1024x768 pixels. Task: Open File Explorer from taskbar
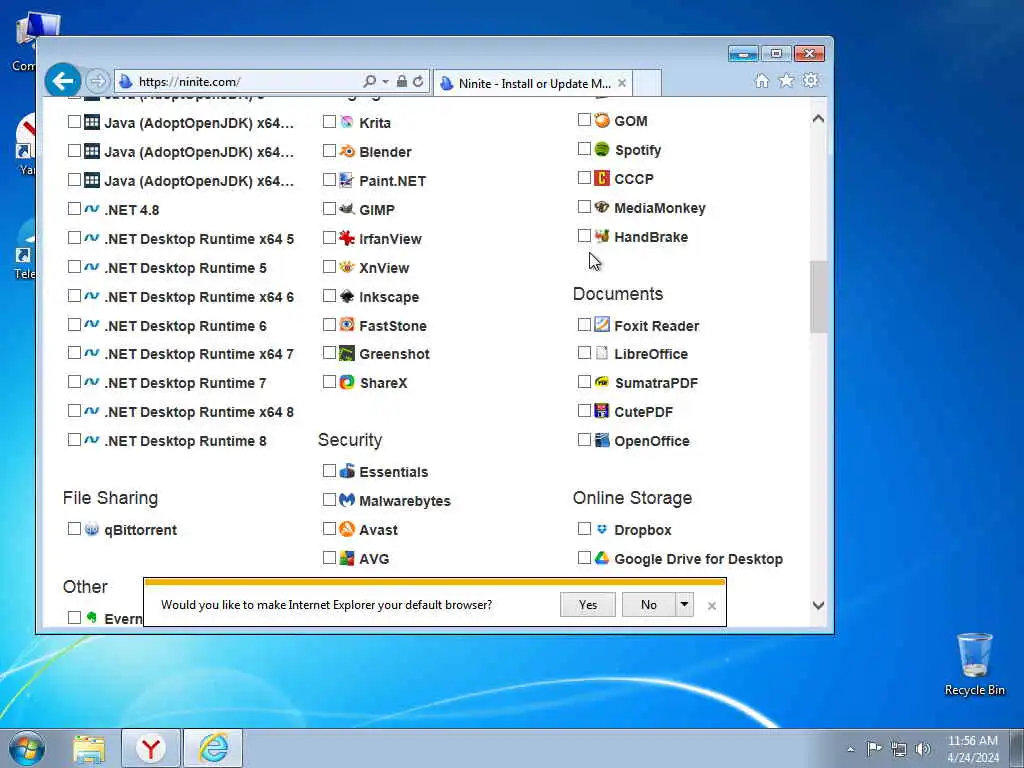tap(89, 748)
